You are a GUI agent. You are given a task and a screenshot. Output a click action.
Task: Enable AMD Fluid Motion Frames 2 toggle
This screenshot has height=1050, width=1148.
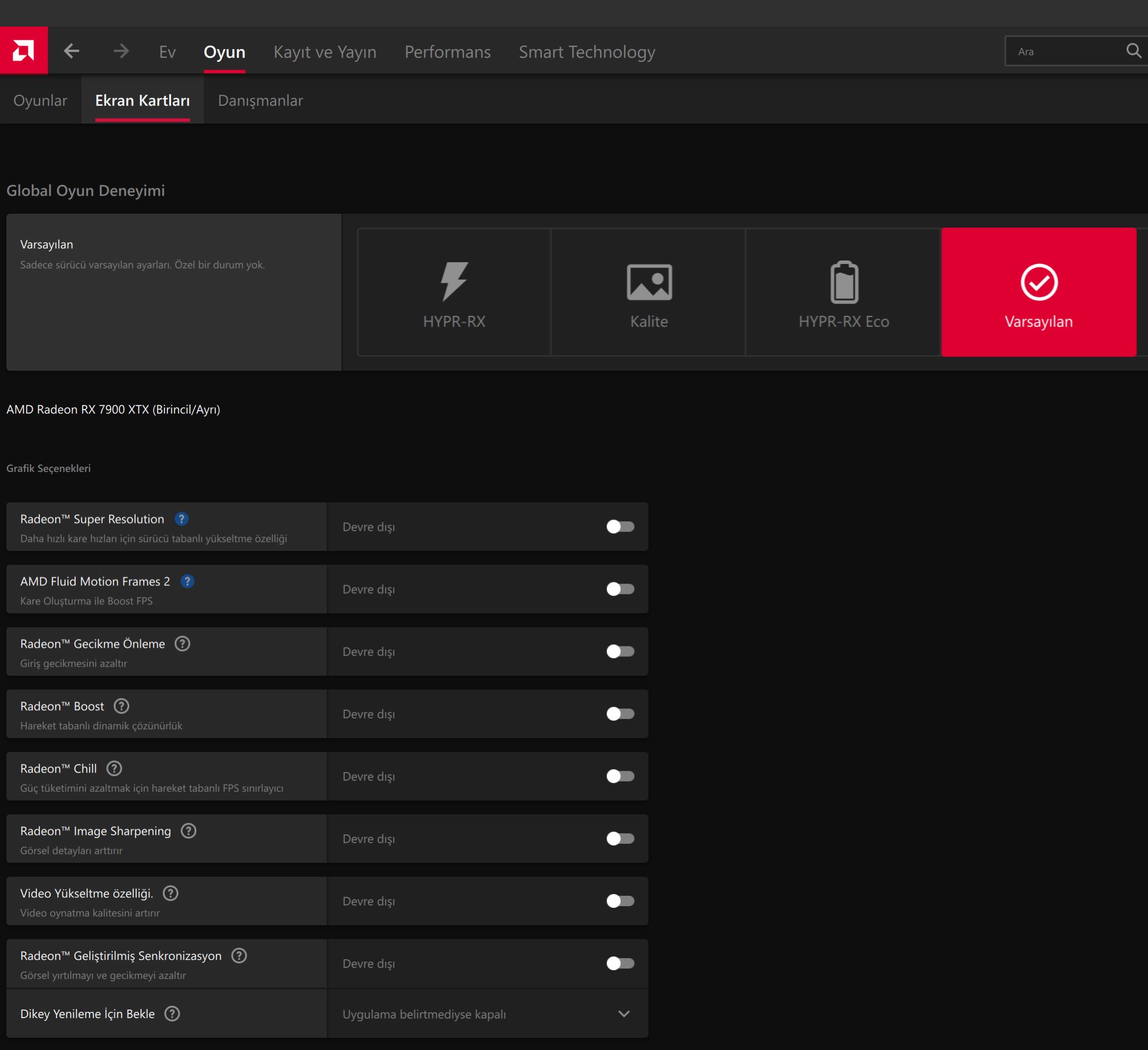click(620, 589)
